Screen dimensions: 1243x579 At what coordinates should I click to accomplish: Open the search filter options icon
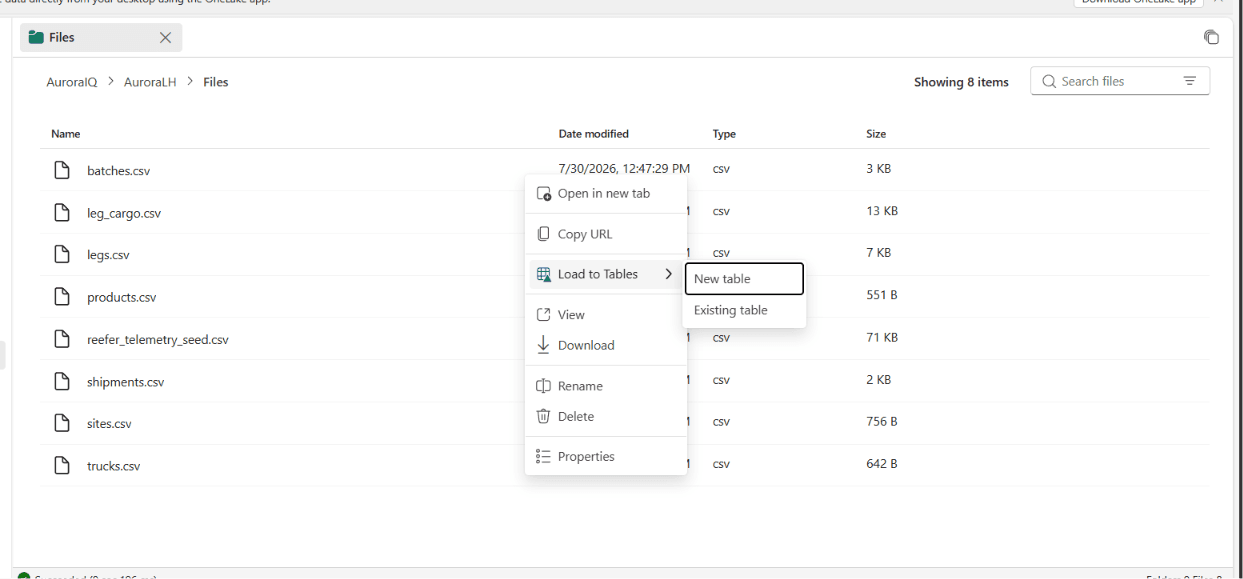(1190, 82)
